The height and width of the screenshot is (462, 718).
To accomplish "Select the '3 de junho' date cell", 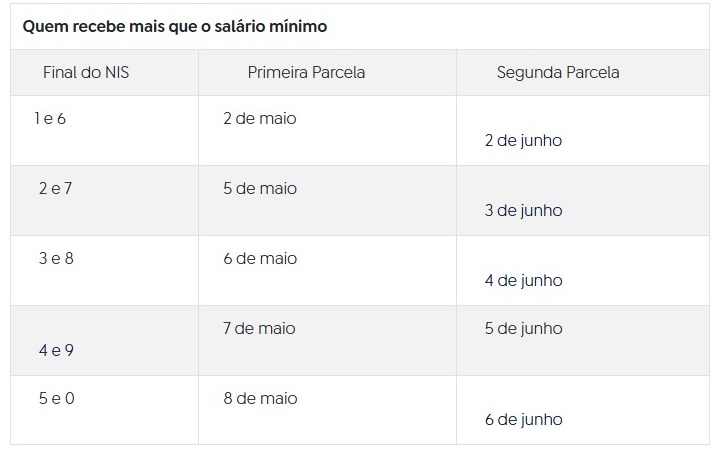I will click(x=523, y=211).
